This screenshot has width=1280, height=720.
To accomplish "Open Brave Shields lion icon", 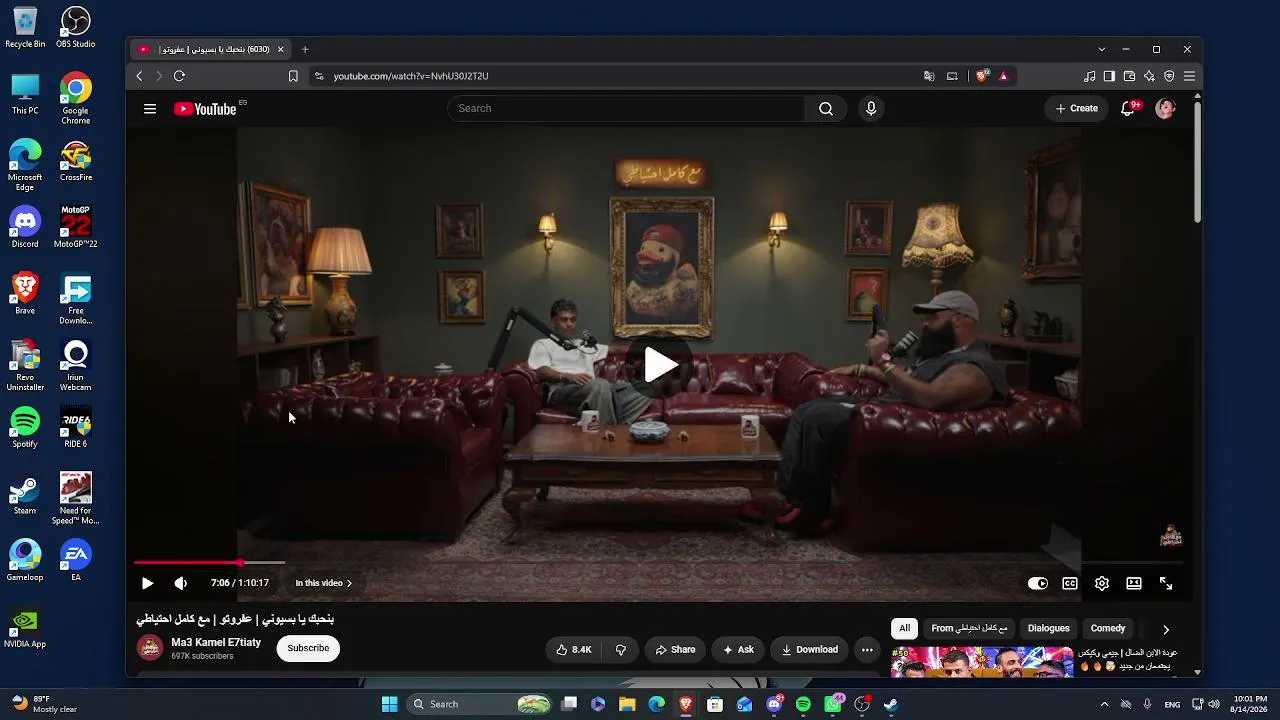I will (x=983, y=76).
